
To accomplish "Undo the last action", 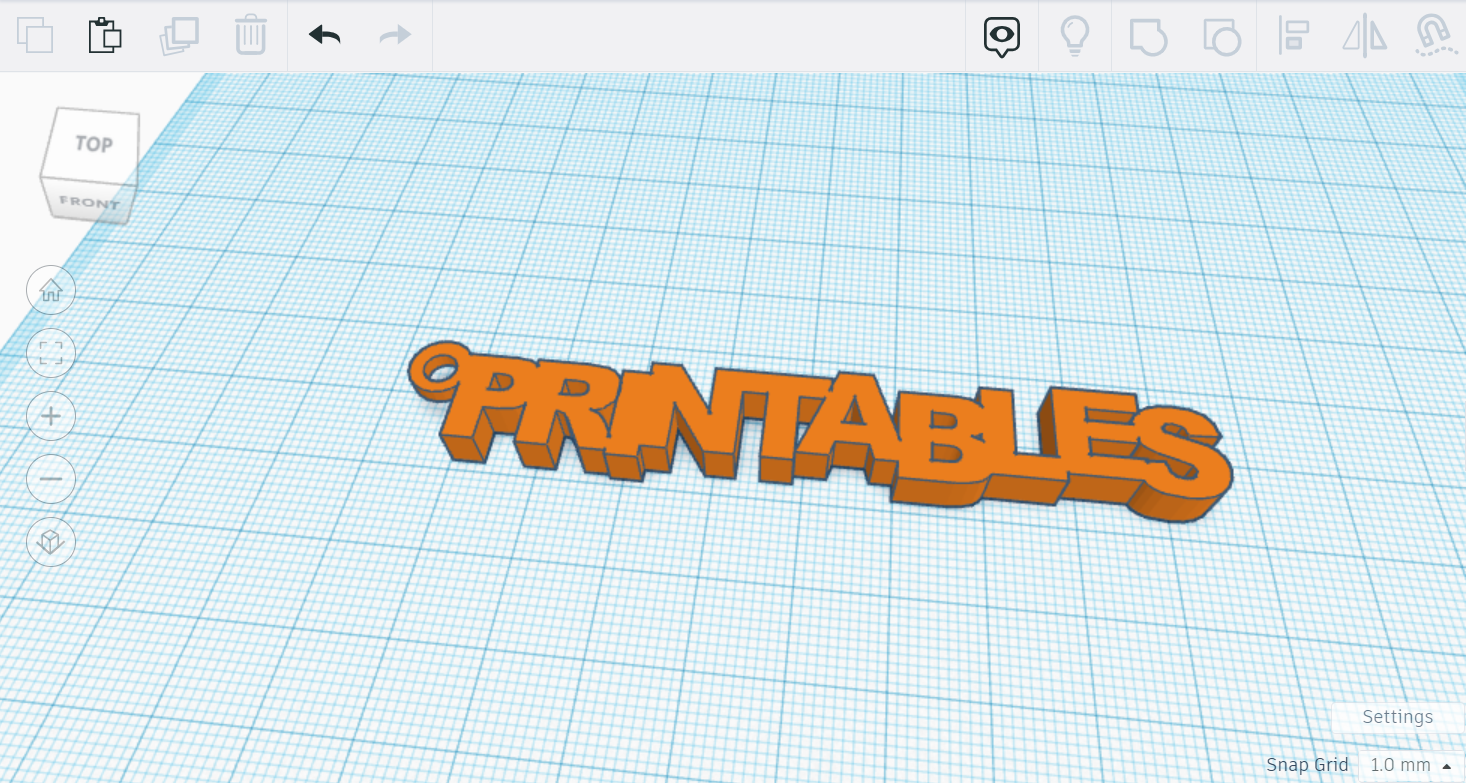I will (325, 35).
